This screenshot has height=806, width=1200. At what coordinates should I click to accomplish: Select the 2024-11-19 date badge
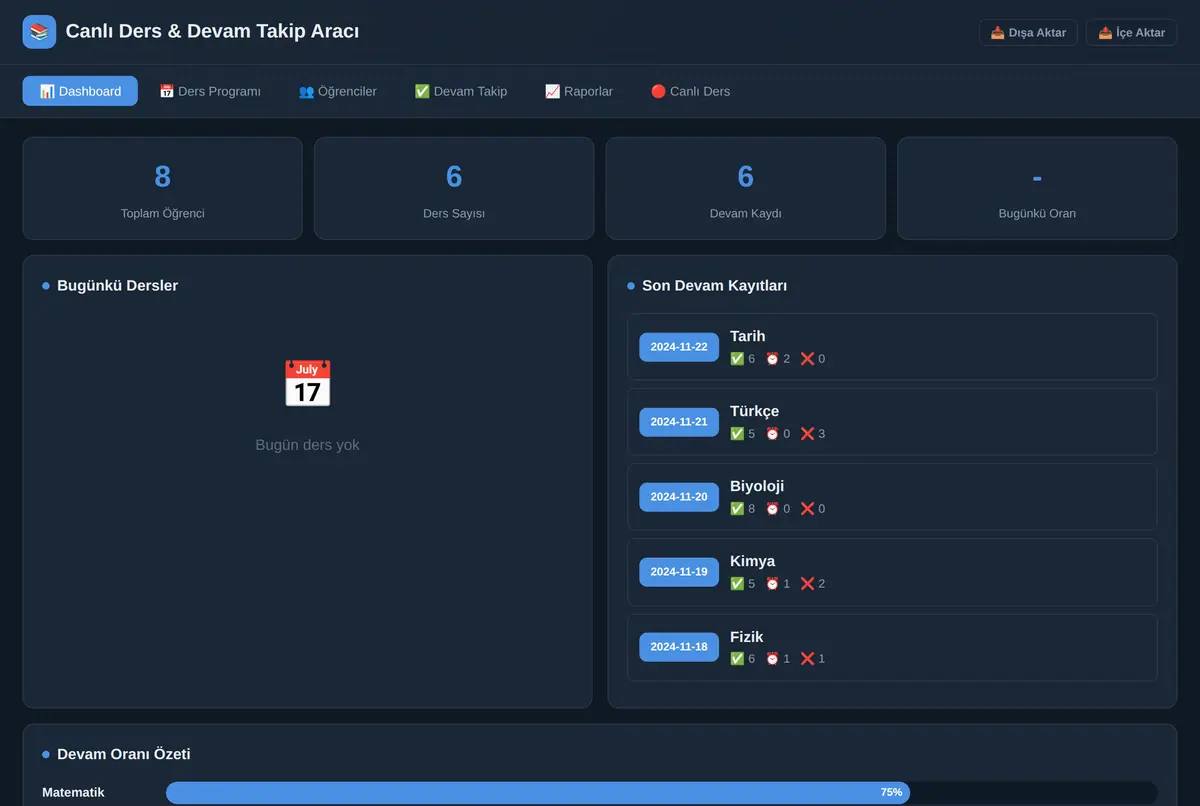click(679, 572)
